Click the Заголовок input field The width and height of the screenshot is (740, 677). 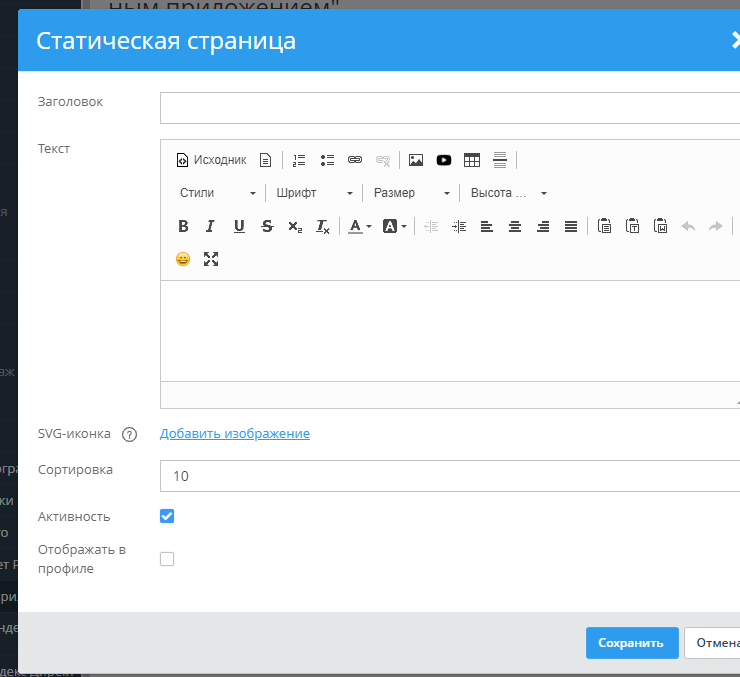coord(450,107)
